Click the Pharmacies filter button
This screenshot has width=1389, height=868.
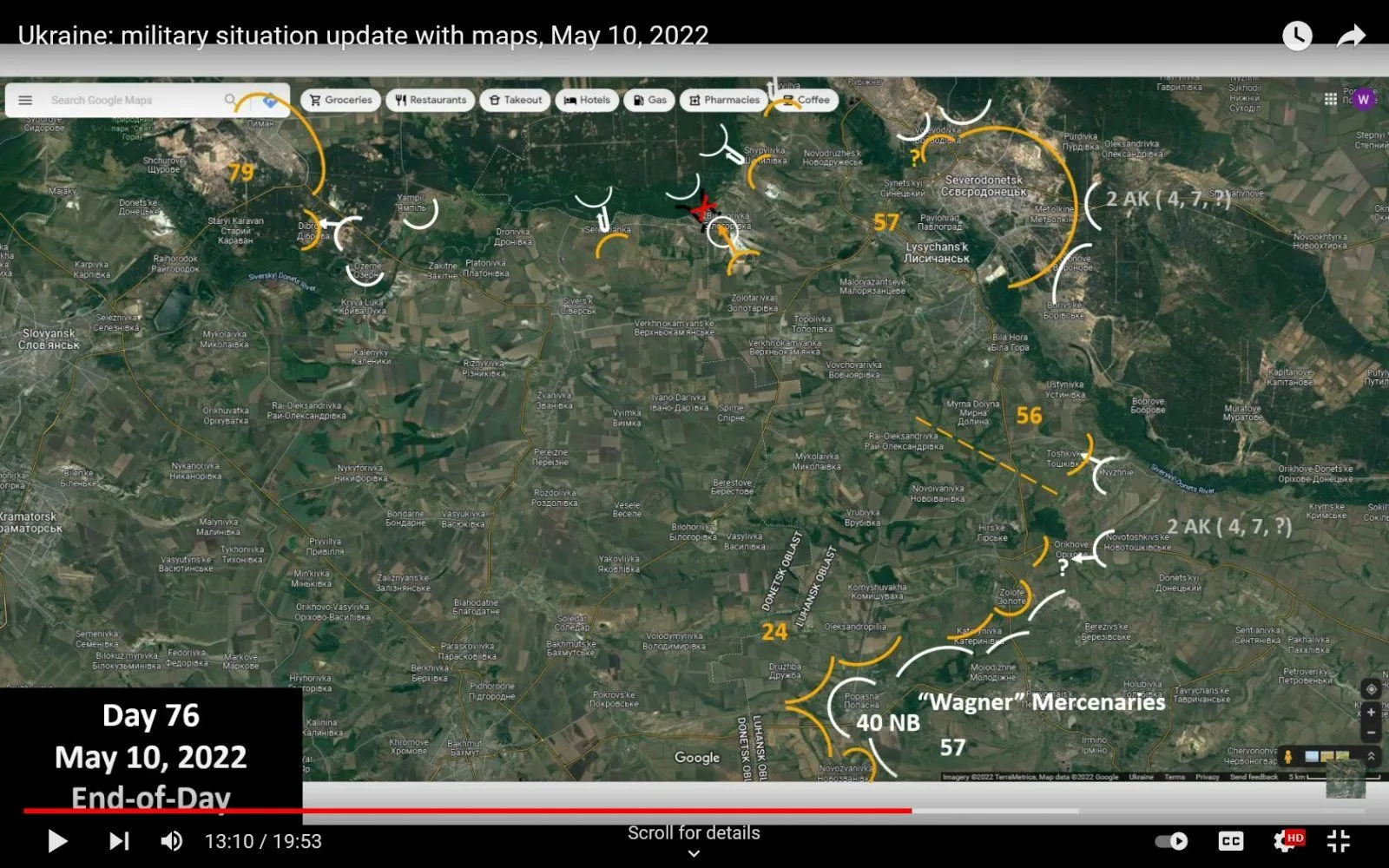click(724, 101)
